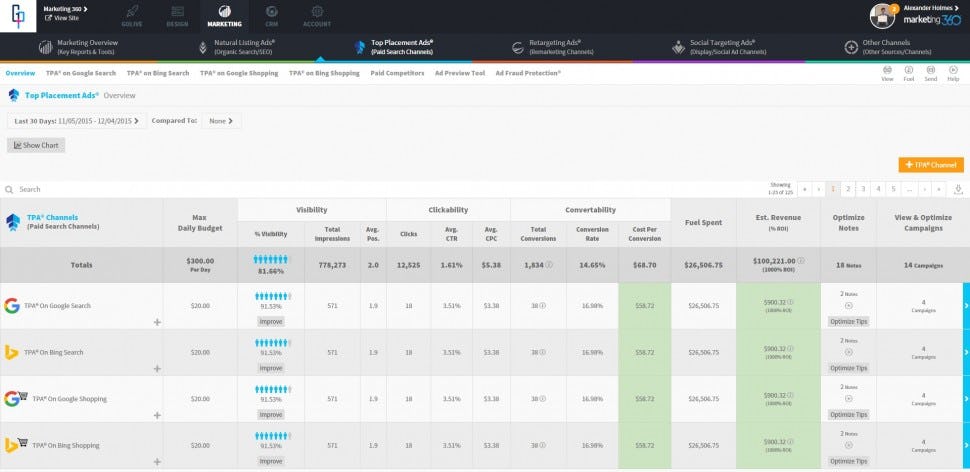Open the Ad Preview Tool tab

(x=460, y=73)
